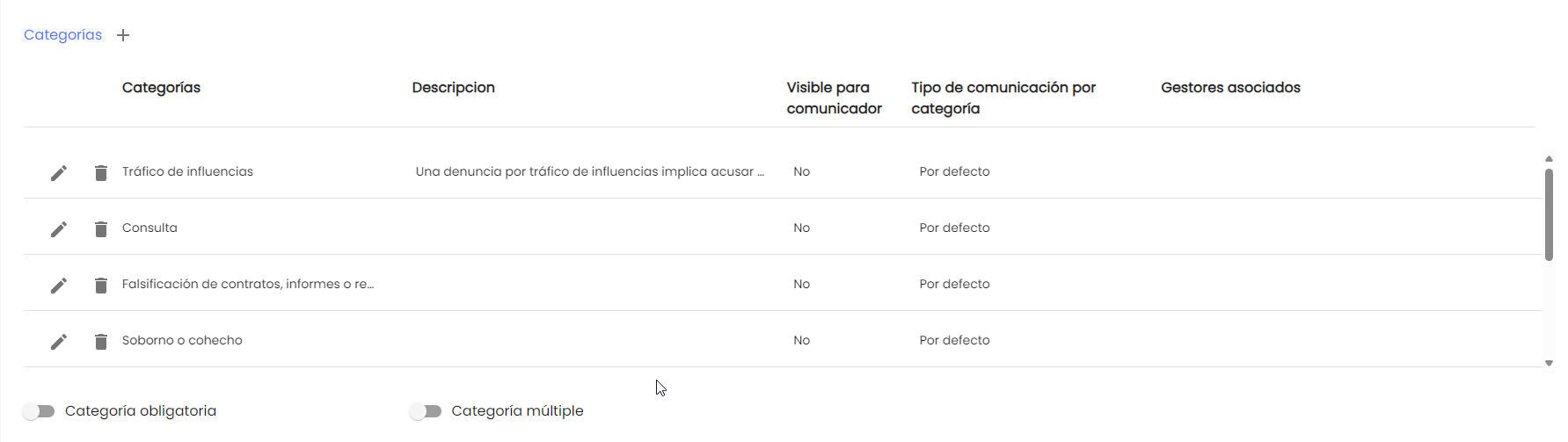Delete the Tráfico de influencias category

click(x=101, y=173)
